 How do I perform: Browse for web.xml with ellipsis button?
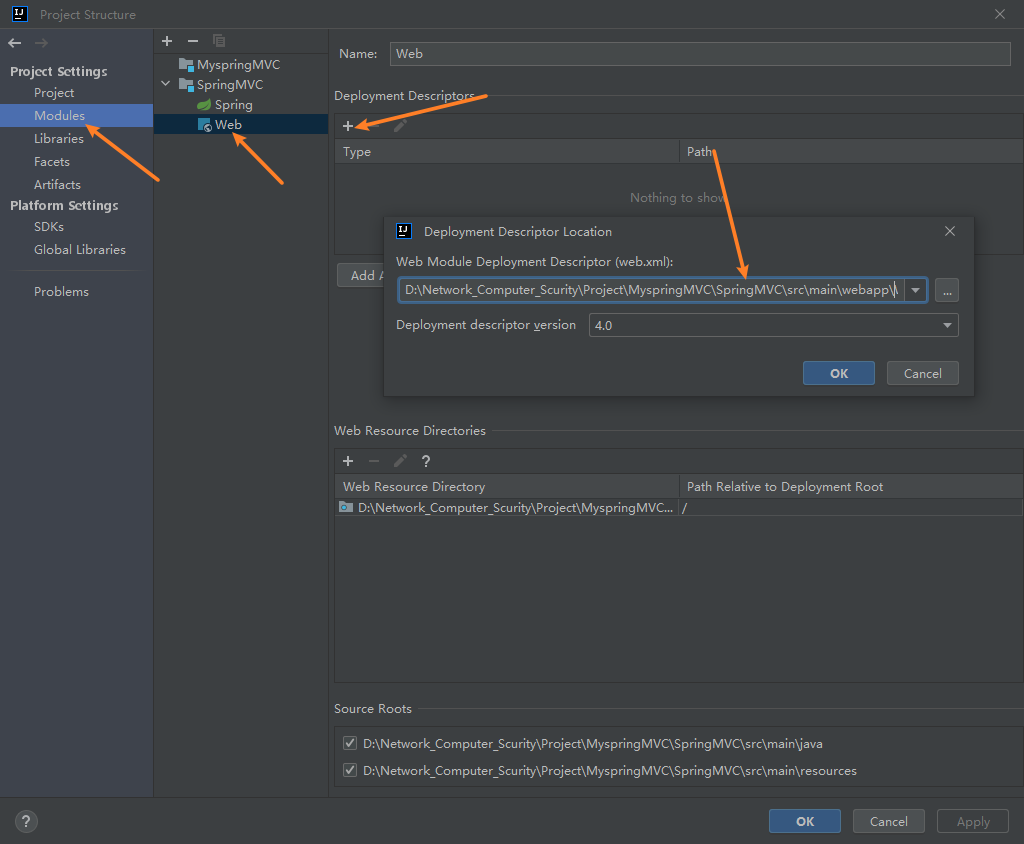tap(947, 290)
